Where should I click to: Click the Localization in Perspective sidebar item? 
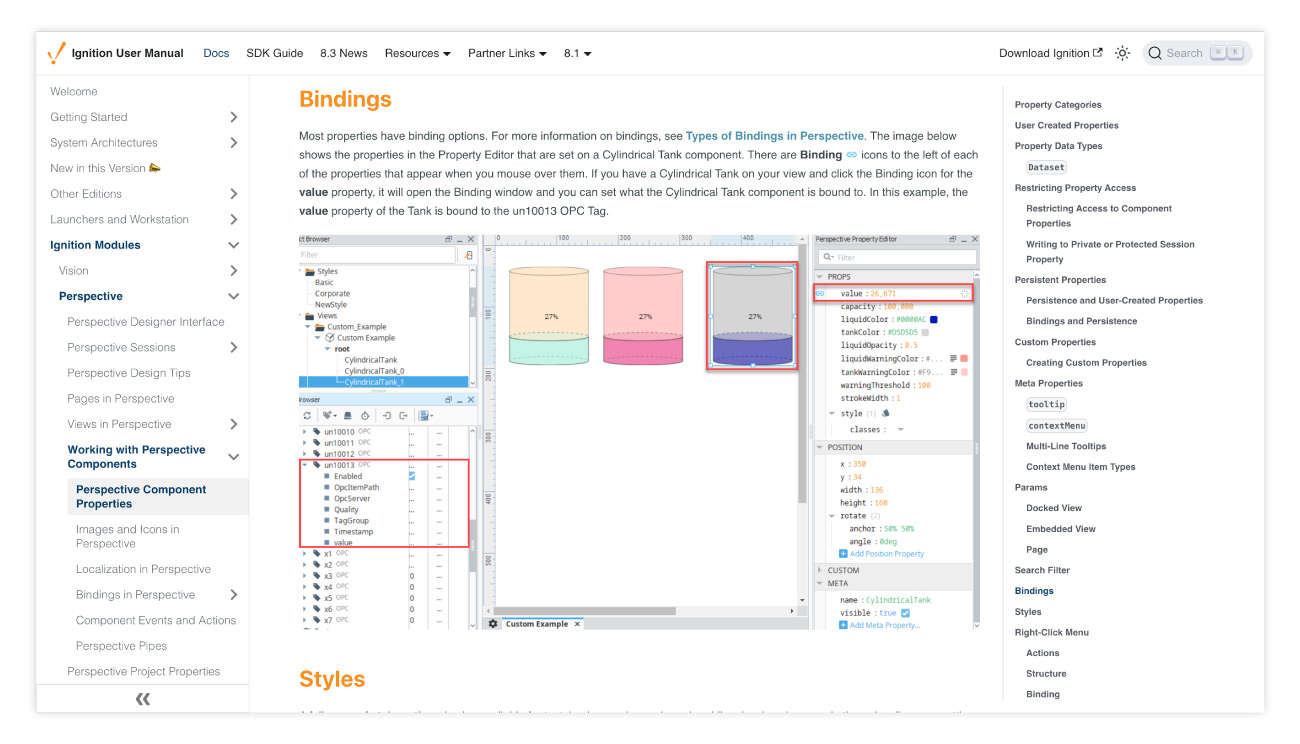coord(144,570)
